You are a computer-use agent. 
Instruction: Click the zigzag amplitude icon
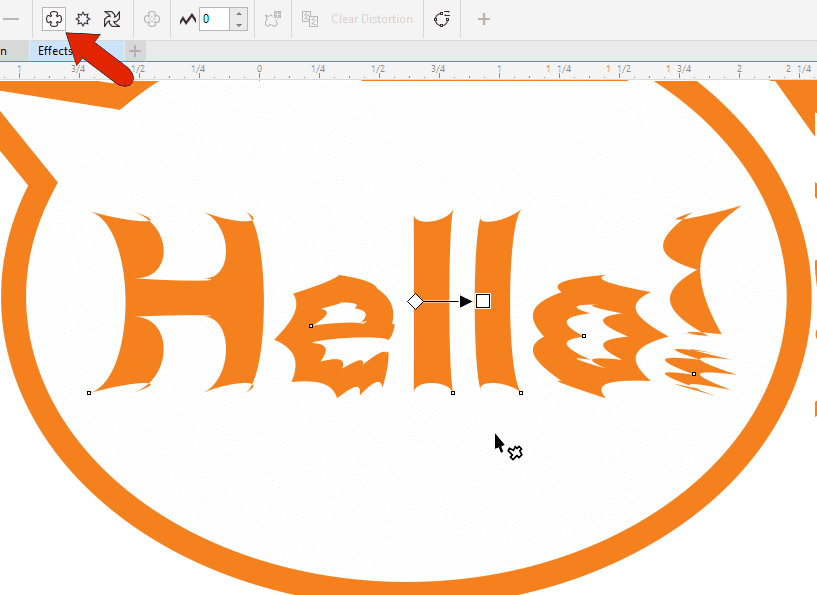[186, 18]
